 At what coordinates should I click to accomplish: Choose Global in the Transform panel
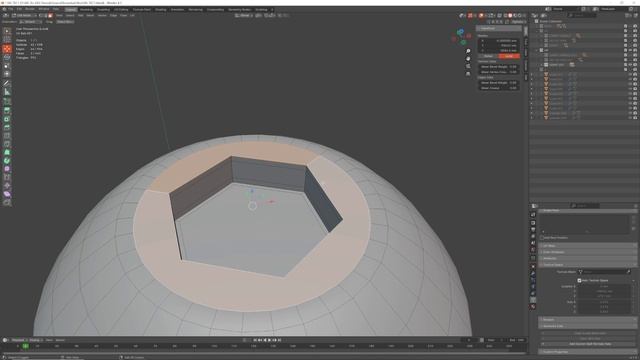[x=489, y=56]
